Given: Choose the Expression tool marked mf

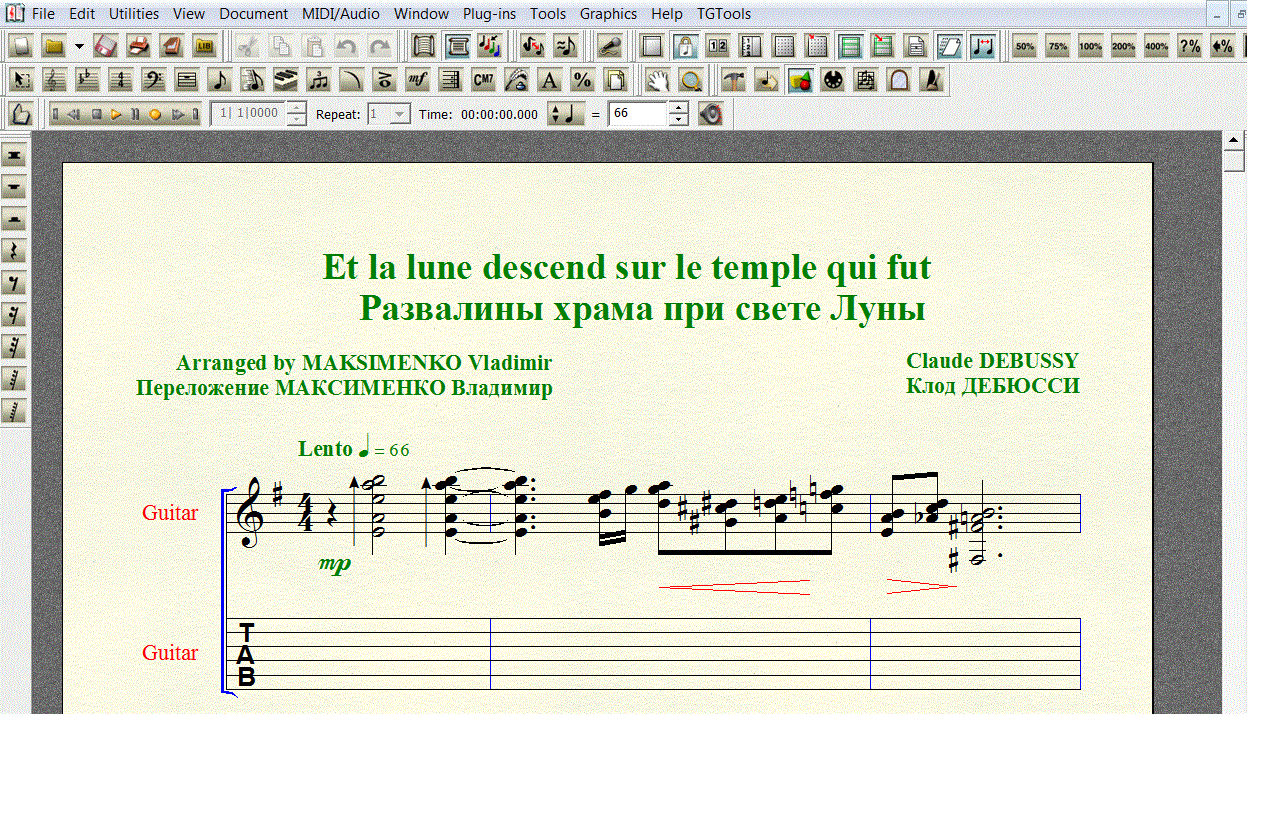Looking at the screenshot, I should pos(417,81).
